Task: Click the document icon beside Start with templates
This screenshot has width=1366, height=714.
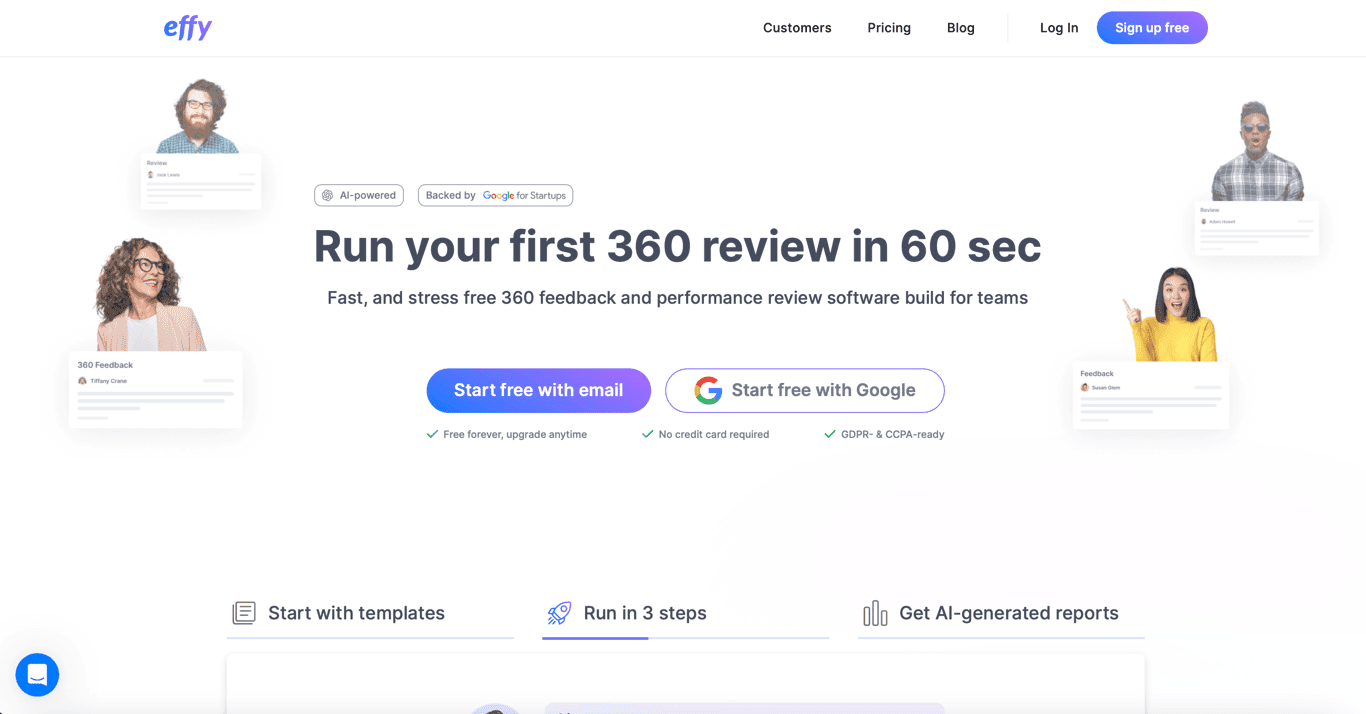Action: (243, 612)
